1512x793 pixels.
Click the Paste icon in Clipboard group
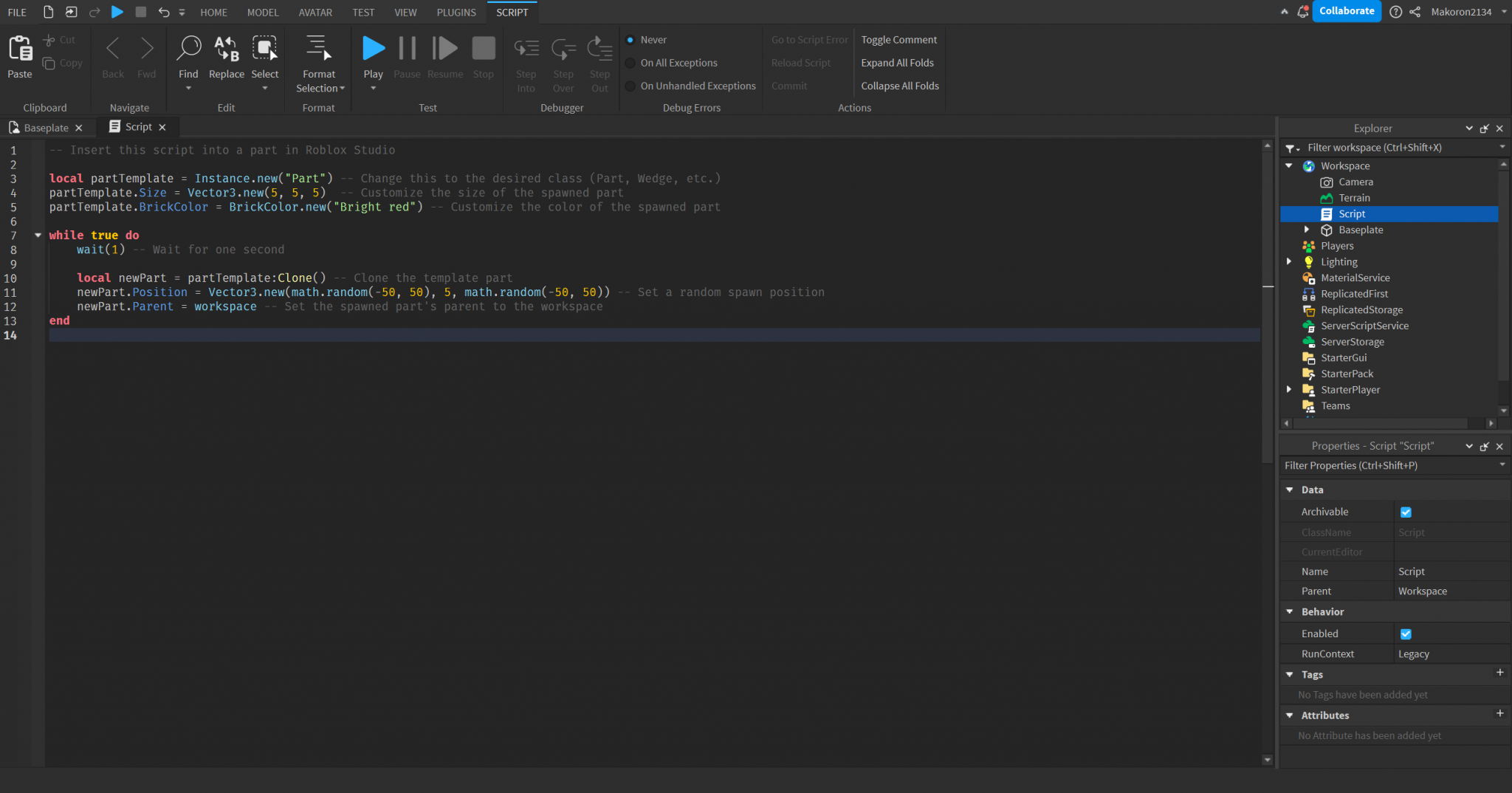19,47
